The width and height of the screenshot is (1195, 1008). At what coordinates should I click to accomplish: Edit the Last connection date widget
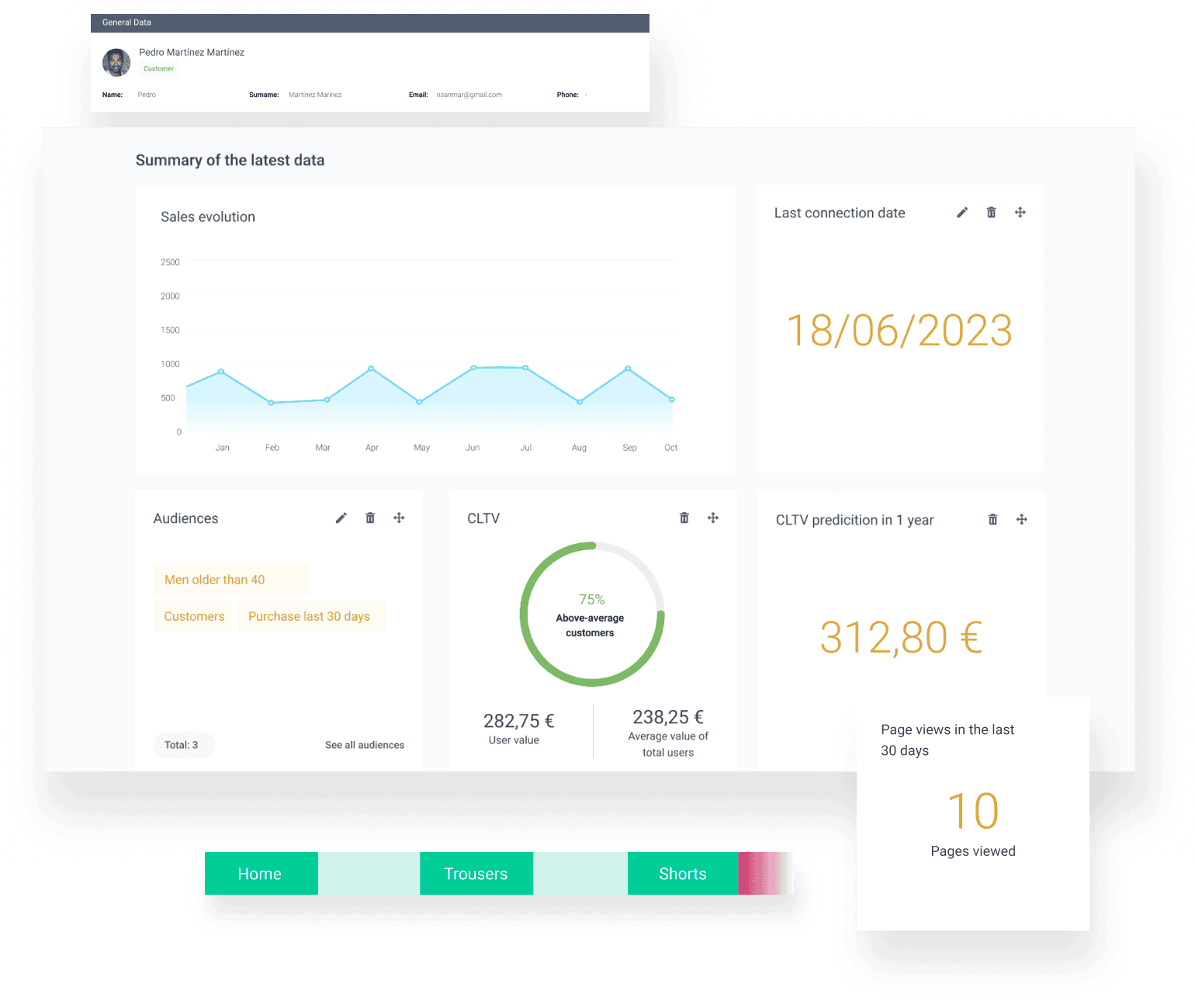pyautogui.click(x=962, y=213)
